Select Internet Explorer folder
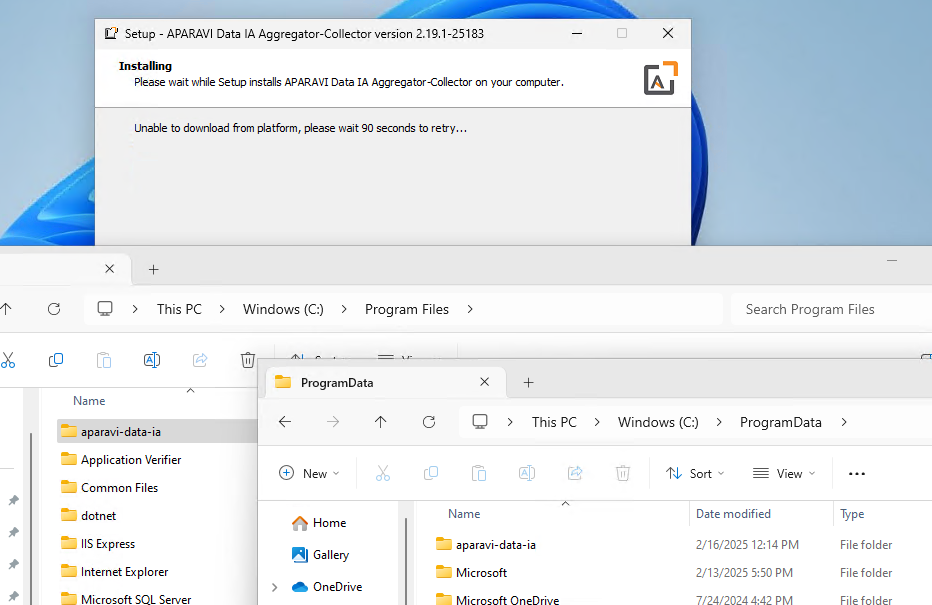This screenshot has height=605, width=932. pos(115,571)
